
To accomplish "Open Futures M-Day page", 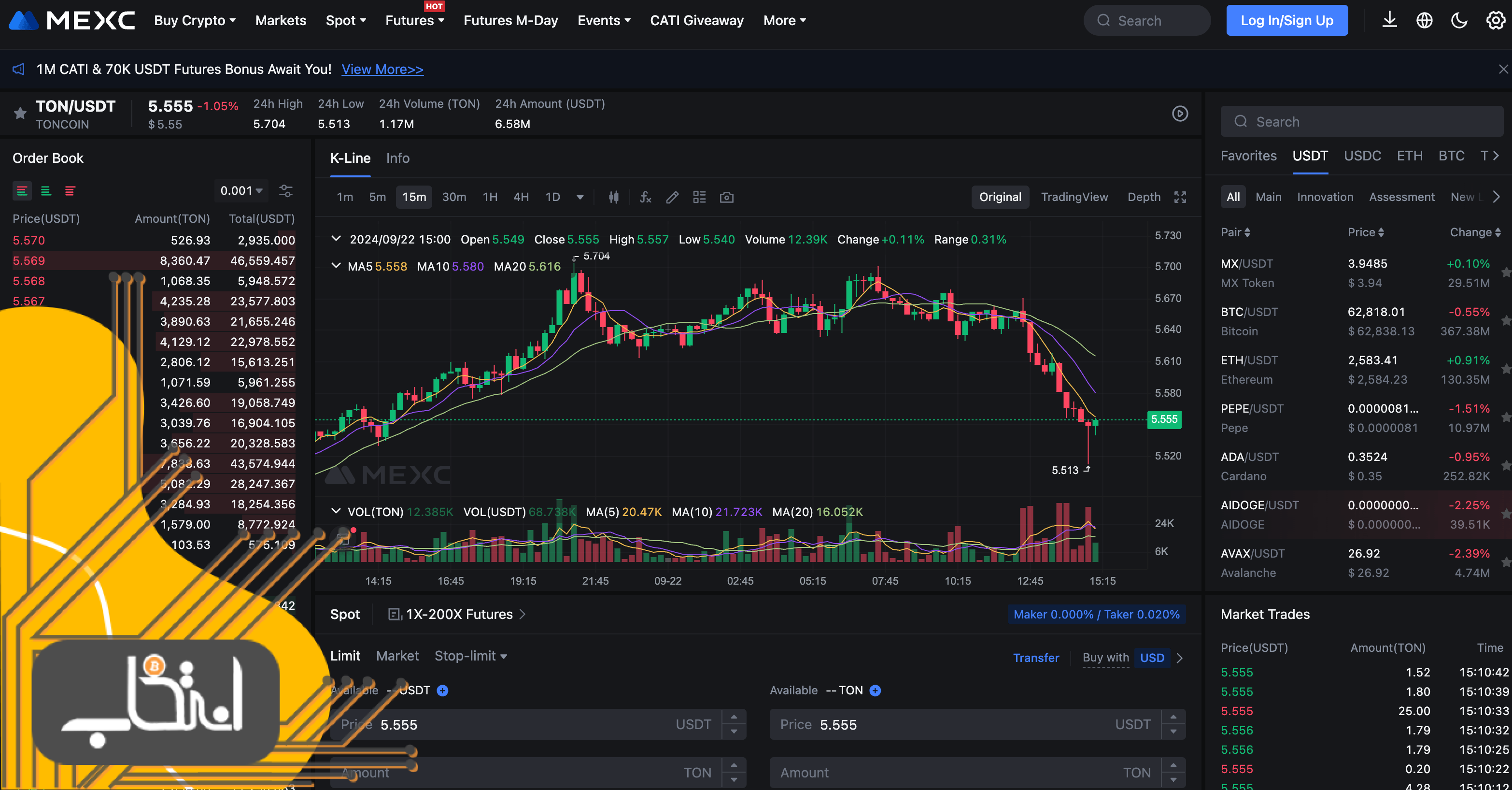I will (x=510, y=21).
